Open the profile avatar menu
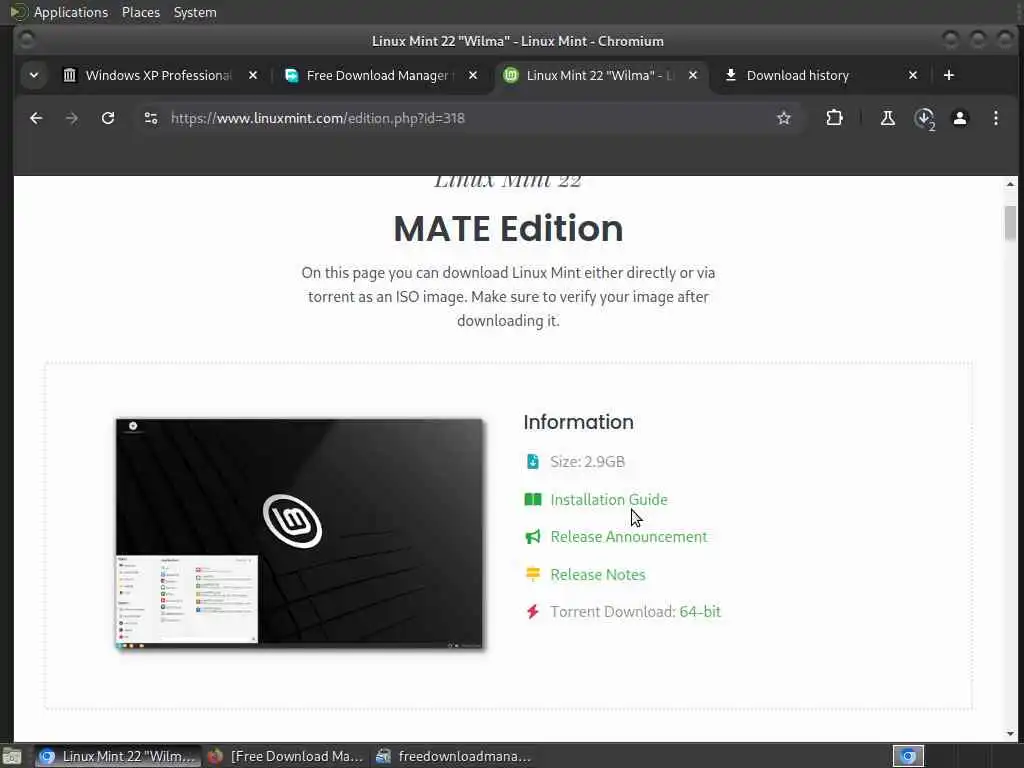 [959, 118]
